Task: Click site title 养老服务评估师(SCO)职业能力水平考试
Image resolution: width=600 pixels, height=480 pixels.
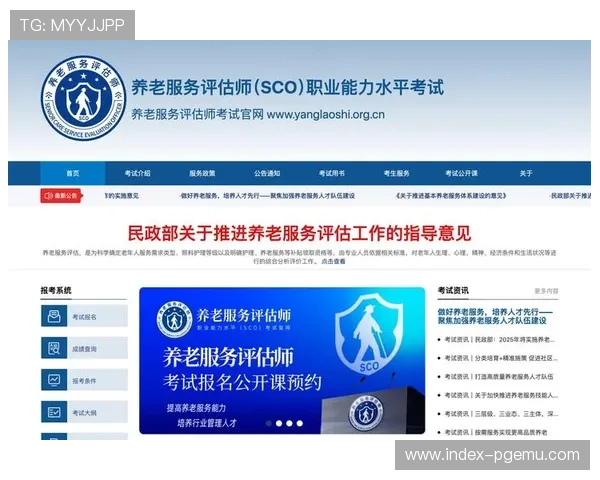Action: click(288, 88)
